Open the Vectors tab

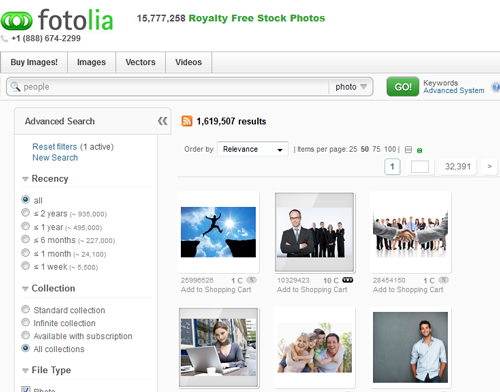coord(140,62)
